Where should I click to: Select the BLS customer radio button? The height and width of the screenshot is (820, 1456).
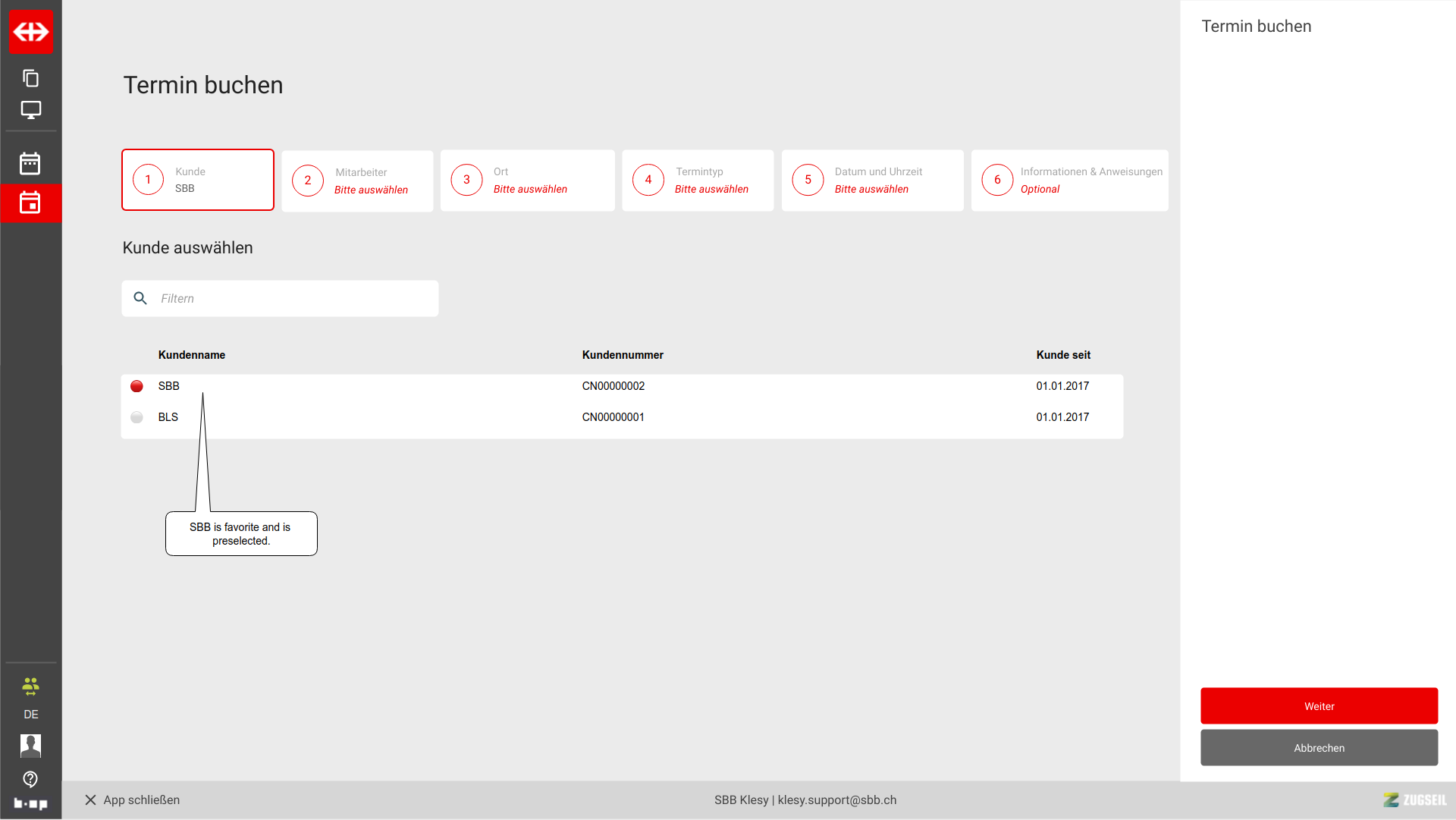[x=136, y=417]
